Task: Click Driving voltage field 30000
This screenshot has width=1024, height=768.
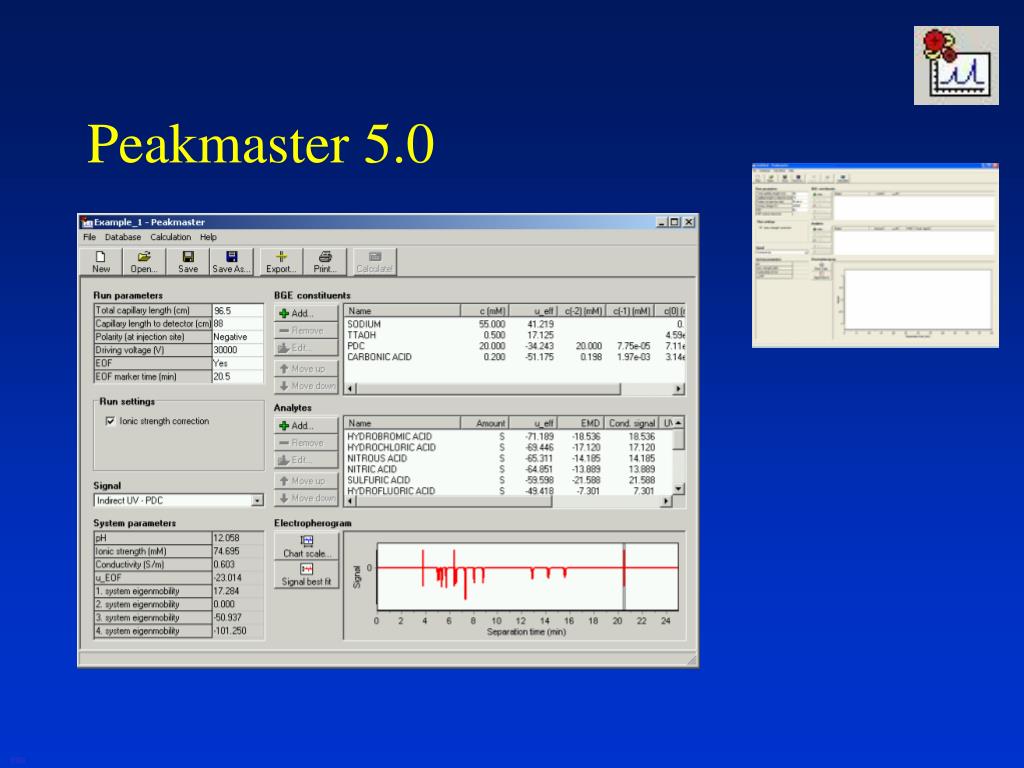Action: click(238, 350)
